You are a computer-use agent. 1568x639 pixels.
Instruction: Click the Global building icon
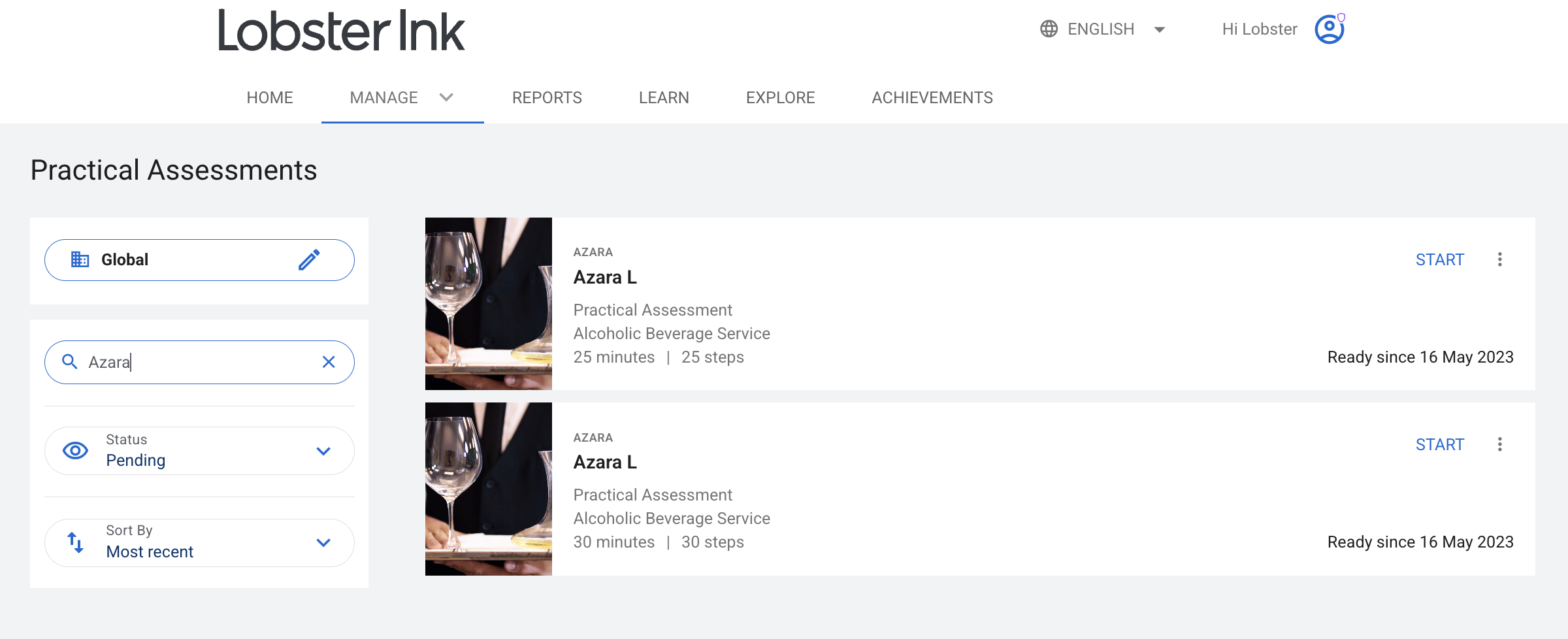[80, 259]
